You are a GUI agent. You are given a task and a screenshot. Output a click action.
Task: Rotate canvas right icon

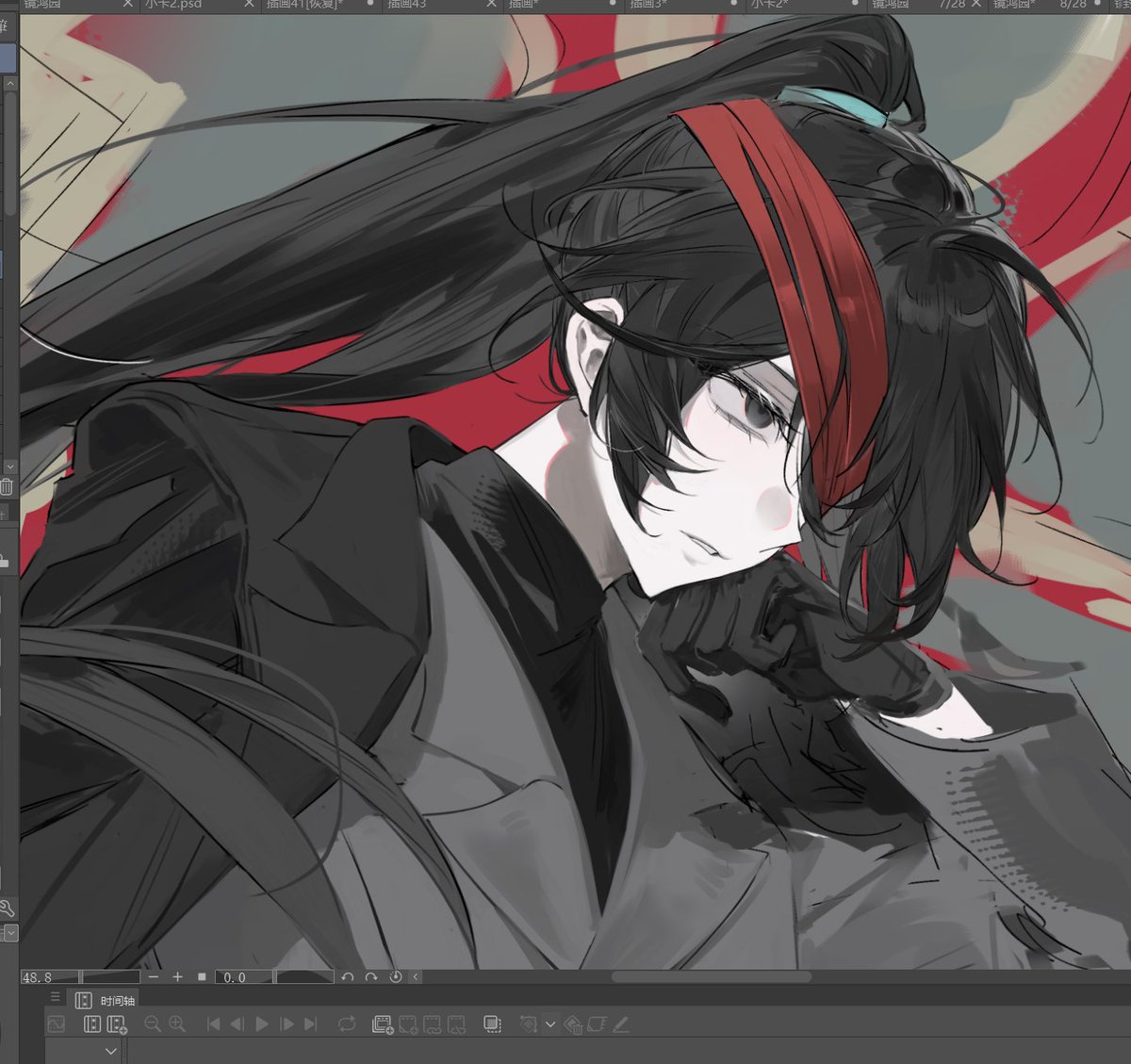click(x=371, y=977)
